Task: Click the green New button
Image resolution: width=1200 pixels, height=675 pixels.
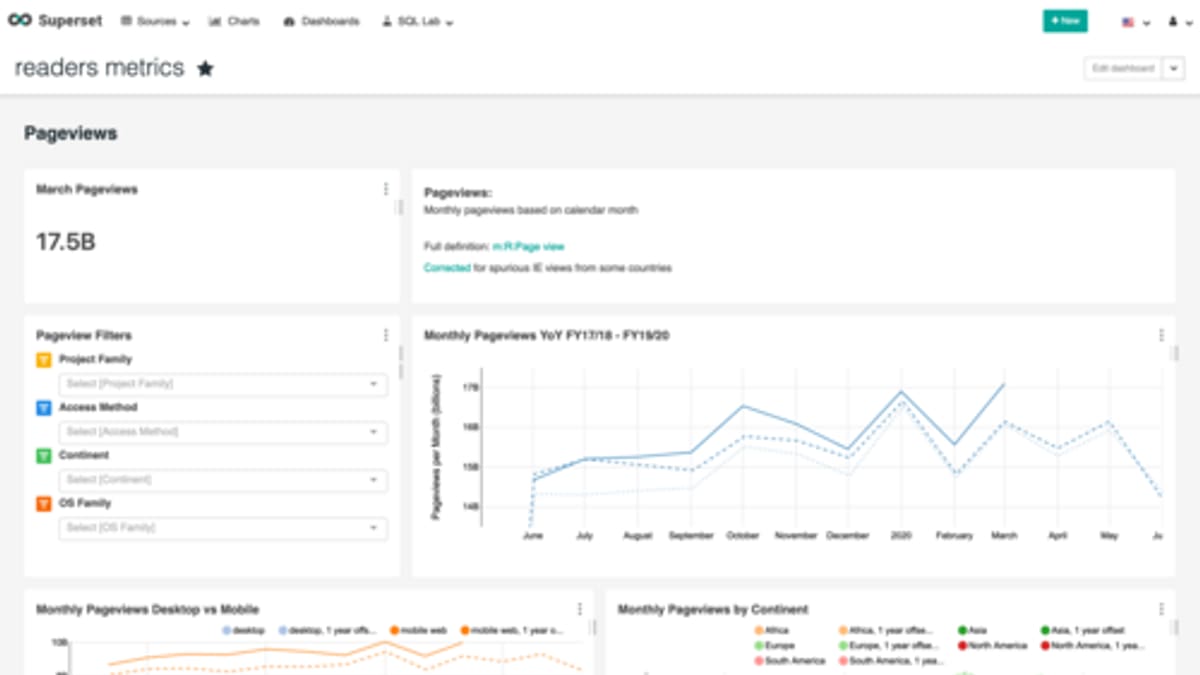Action: pos(1065,21)
